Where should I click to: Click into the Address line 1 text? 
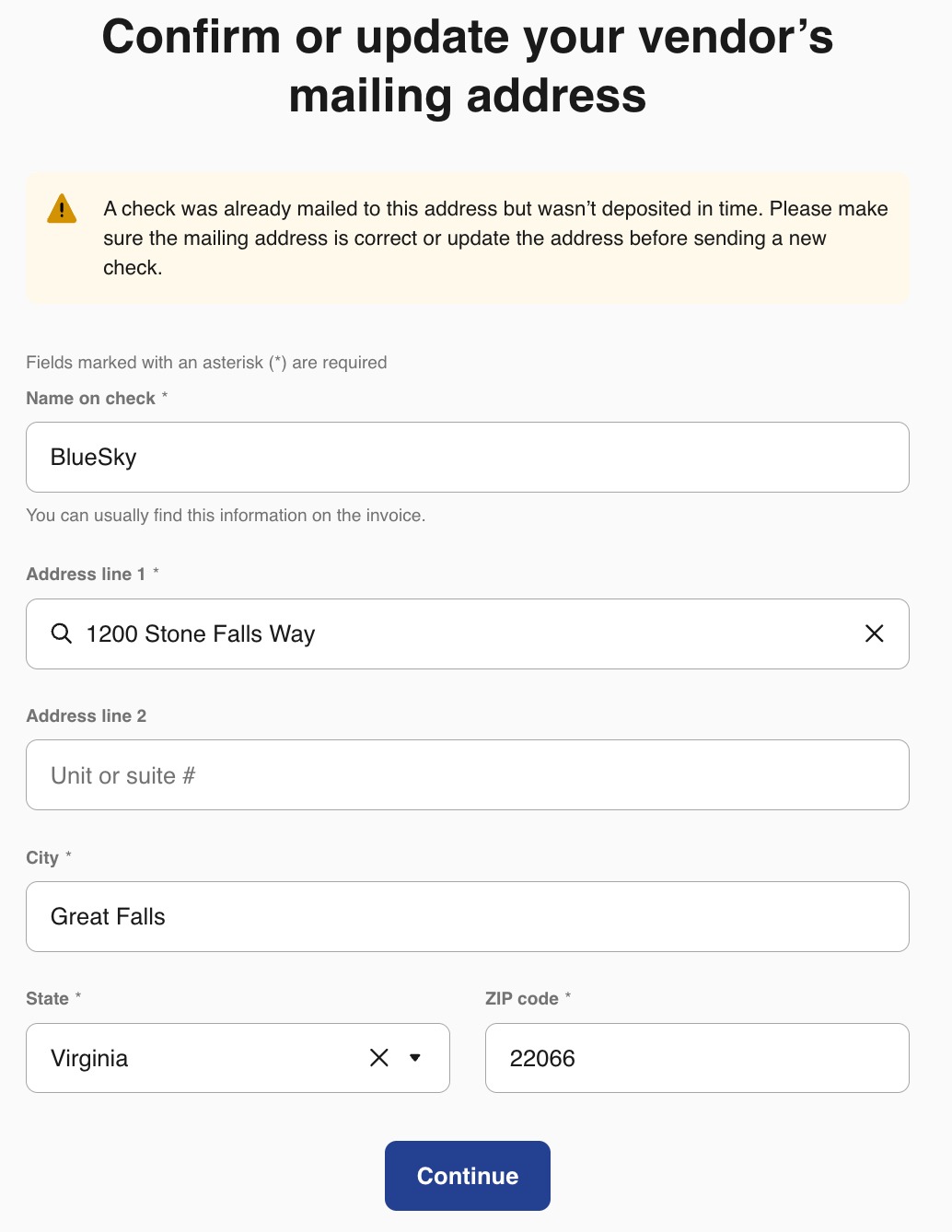point(468,633)
